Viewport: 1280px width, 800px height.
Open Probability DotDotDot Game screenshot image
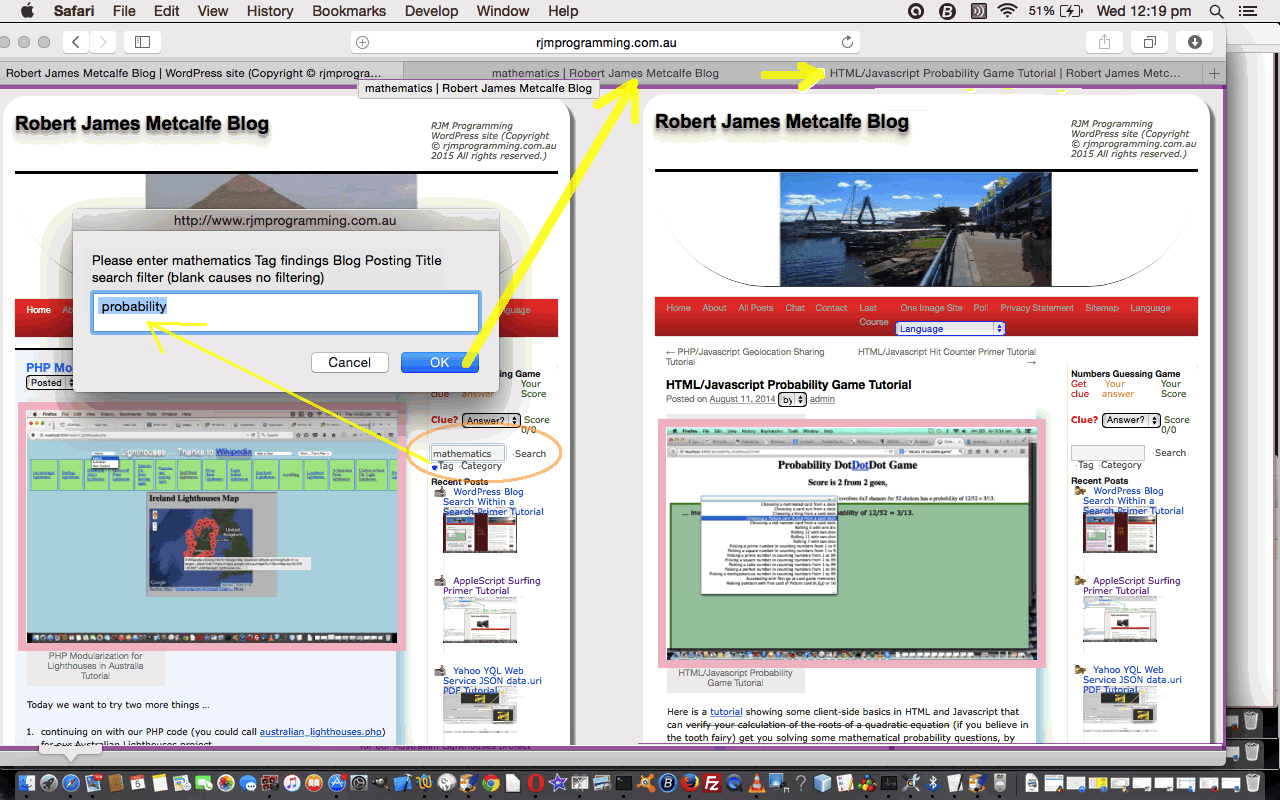click(x=851, y=543)
